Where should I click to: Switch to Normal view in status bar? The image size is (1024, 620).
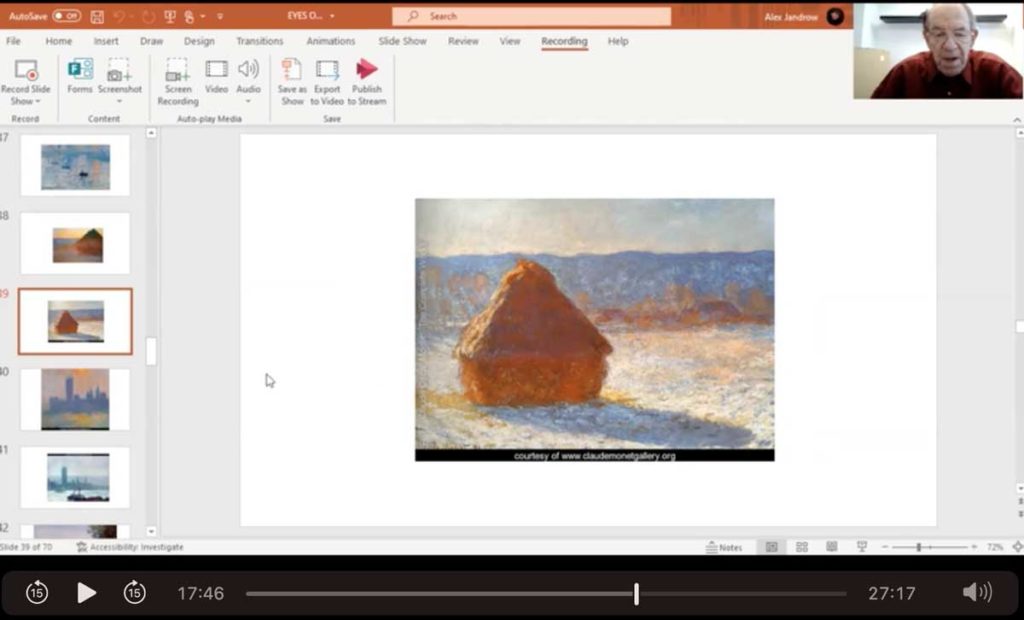[771, 547]
